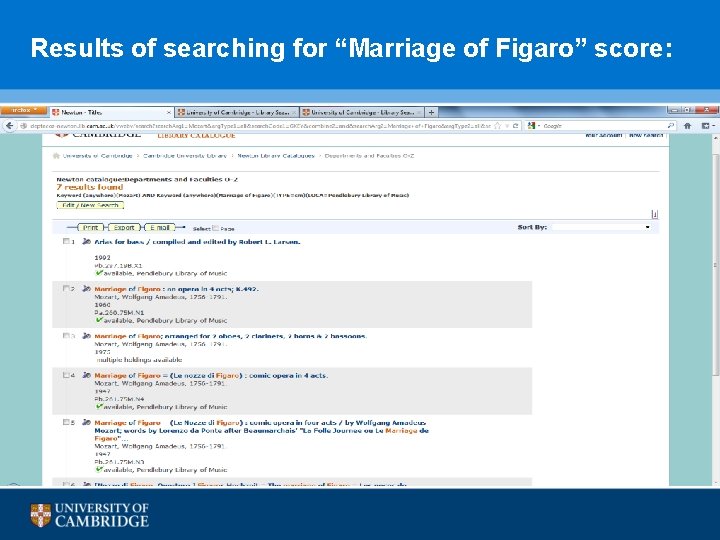Tick checkbox for result 1 Arias for bass
This screenshot has height=540, width=720.
[66, 242]
